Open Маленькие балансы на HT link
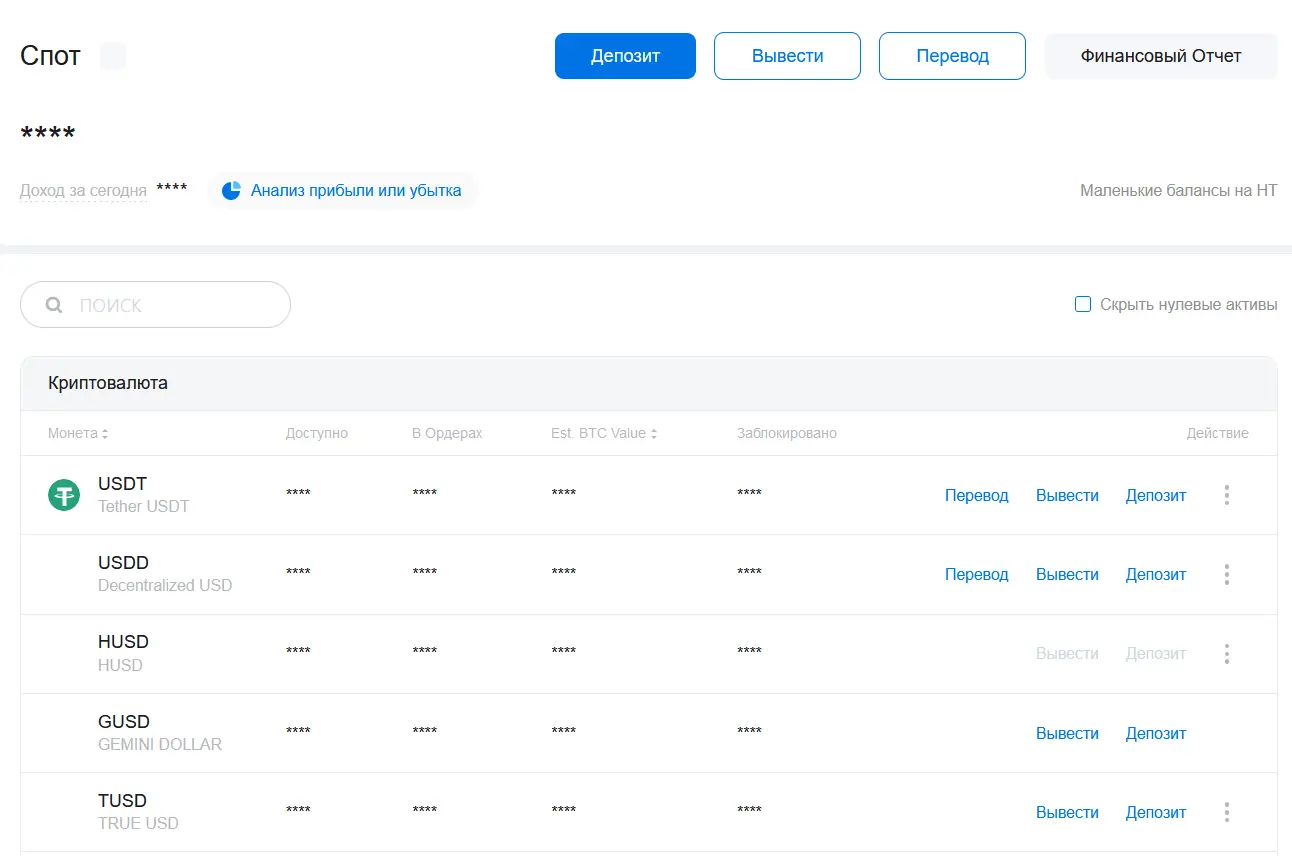 pos(1178,190)
